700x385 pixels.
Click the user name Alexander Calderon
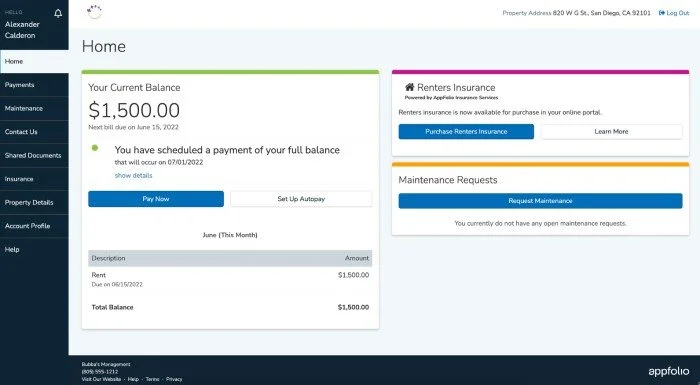pos(22,30)
